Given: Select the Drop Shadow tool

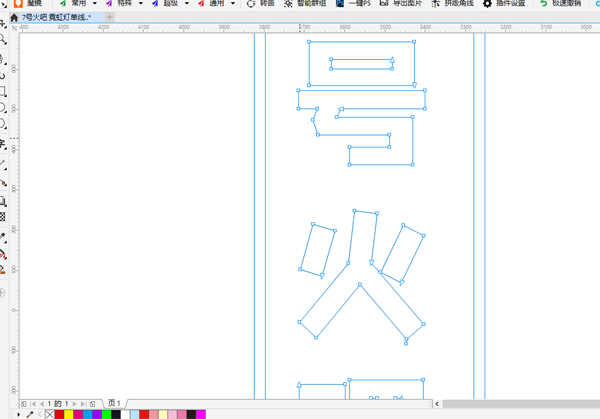Looking at the screenshot, I should tap(3, 201).
